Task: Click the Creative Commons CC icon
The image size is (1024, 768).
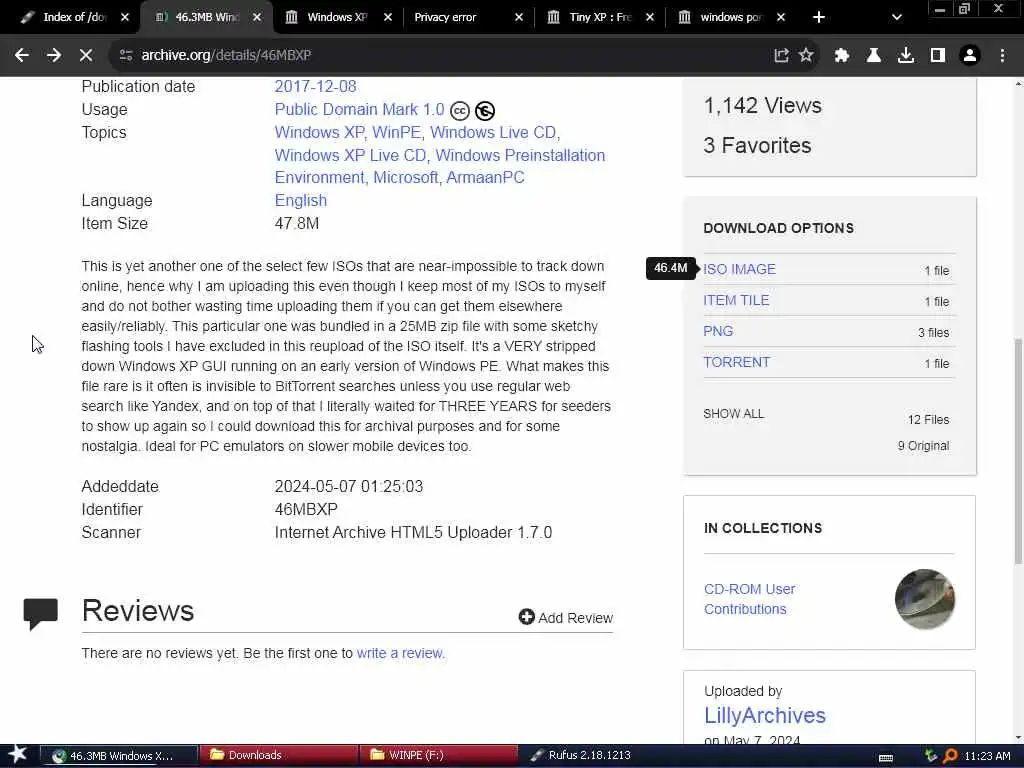Action: (460, 111)
